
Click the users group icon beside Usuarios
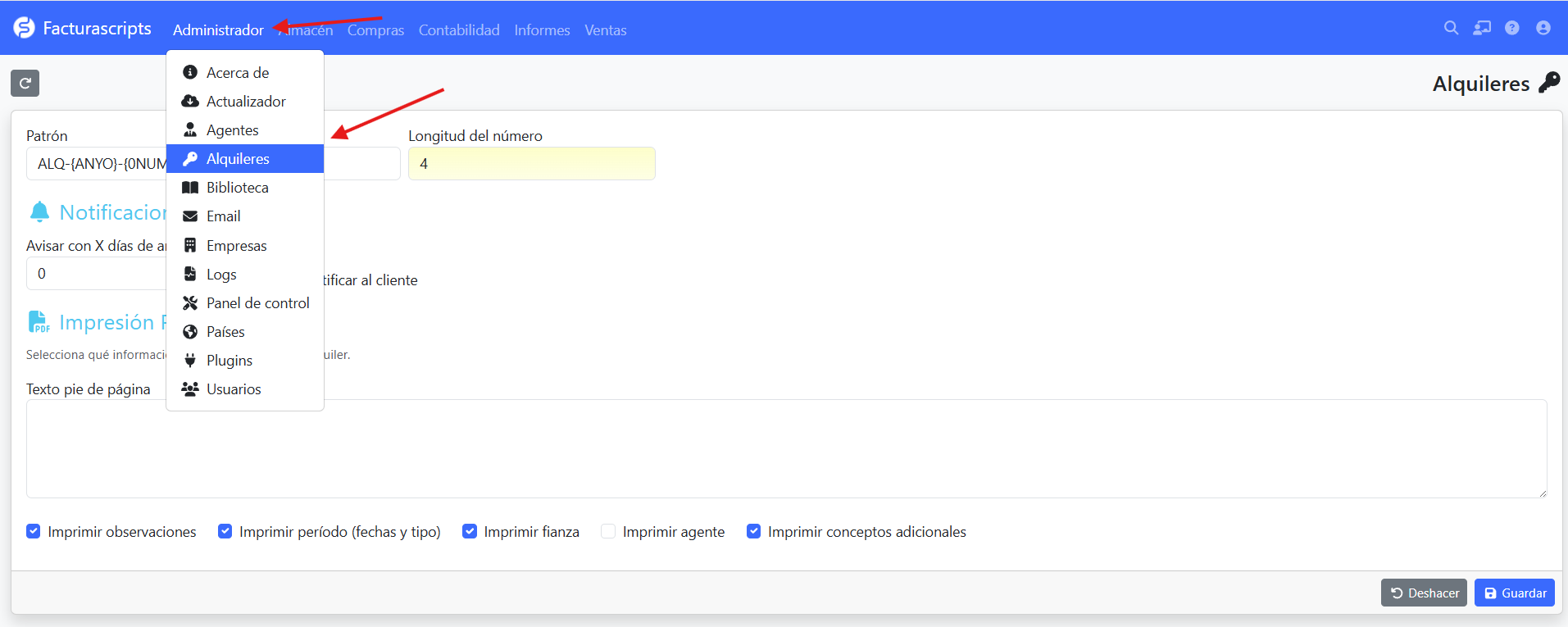point(190,388)
